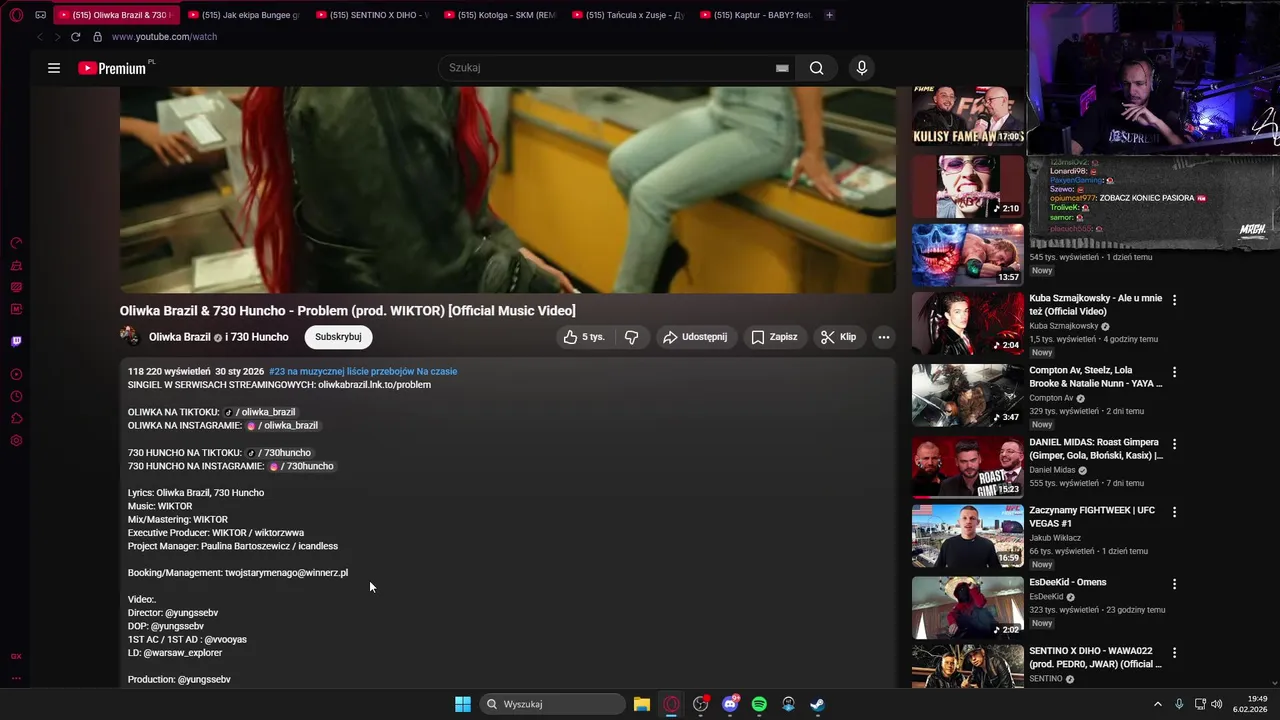Open Steam from the taskbar
Viewport: 1280px width, 720px height.
pyautogui.click(x=817, y=704)
